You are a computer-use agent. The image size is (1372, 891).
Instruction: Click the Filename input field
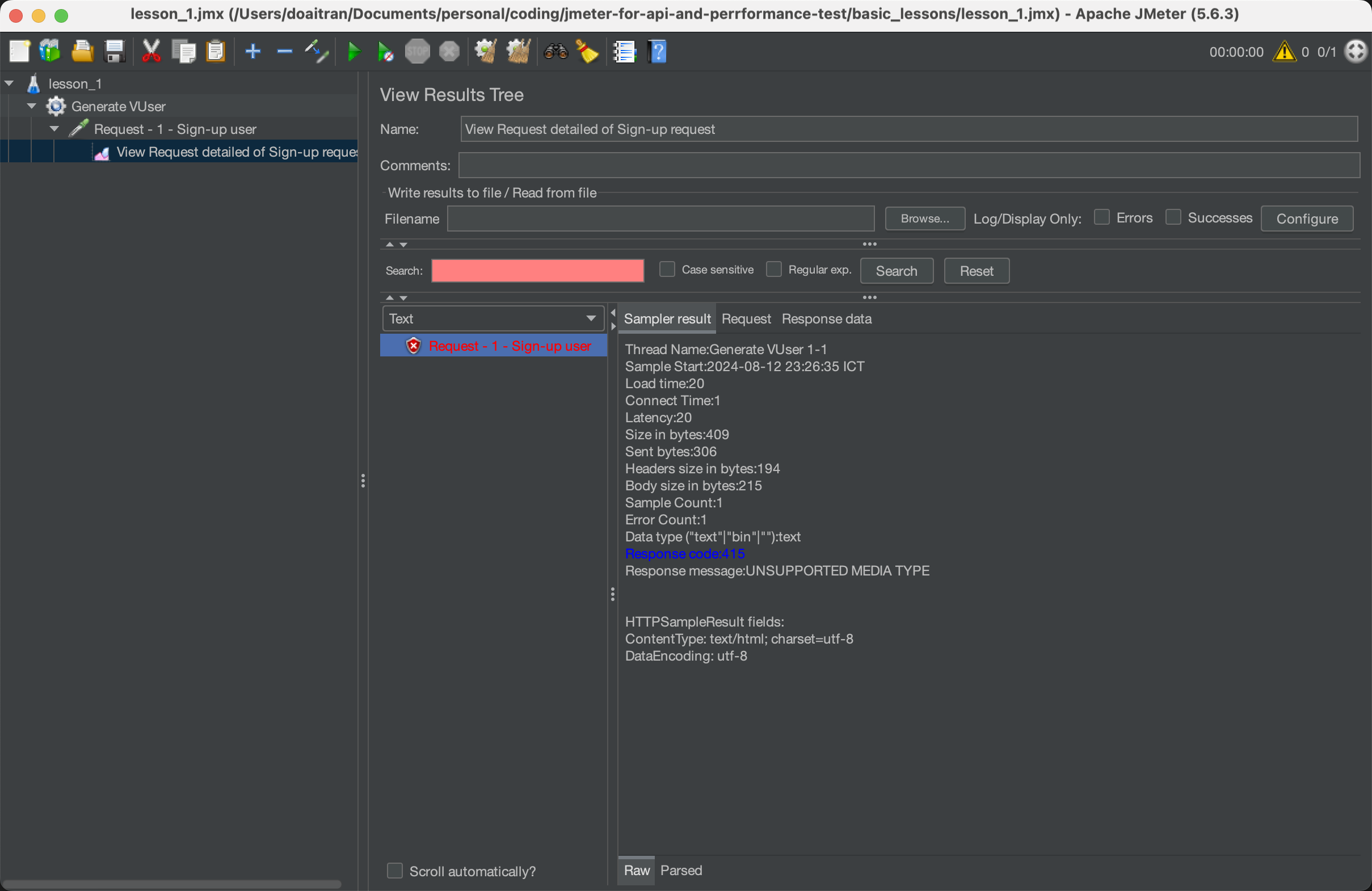(x=660, y=218)
